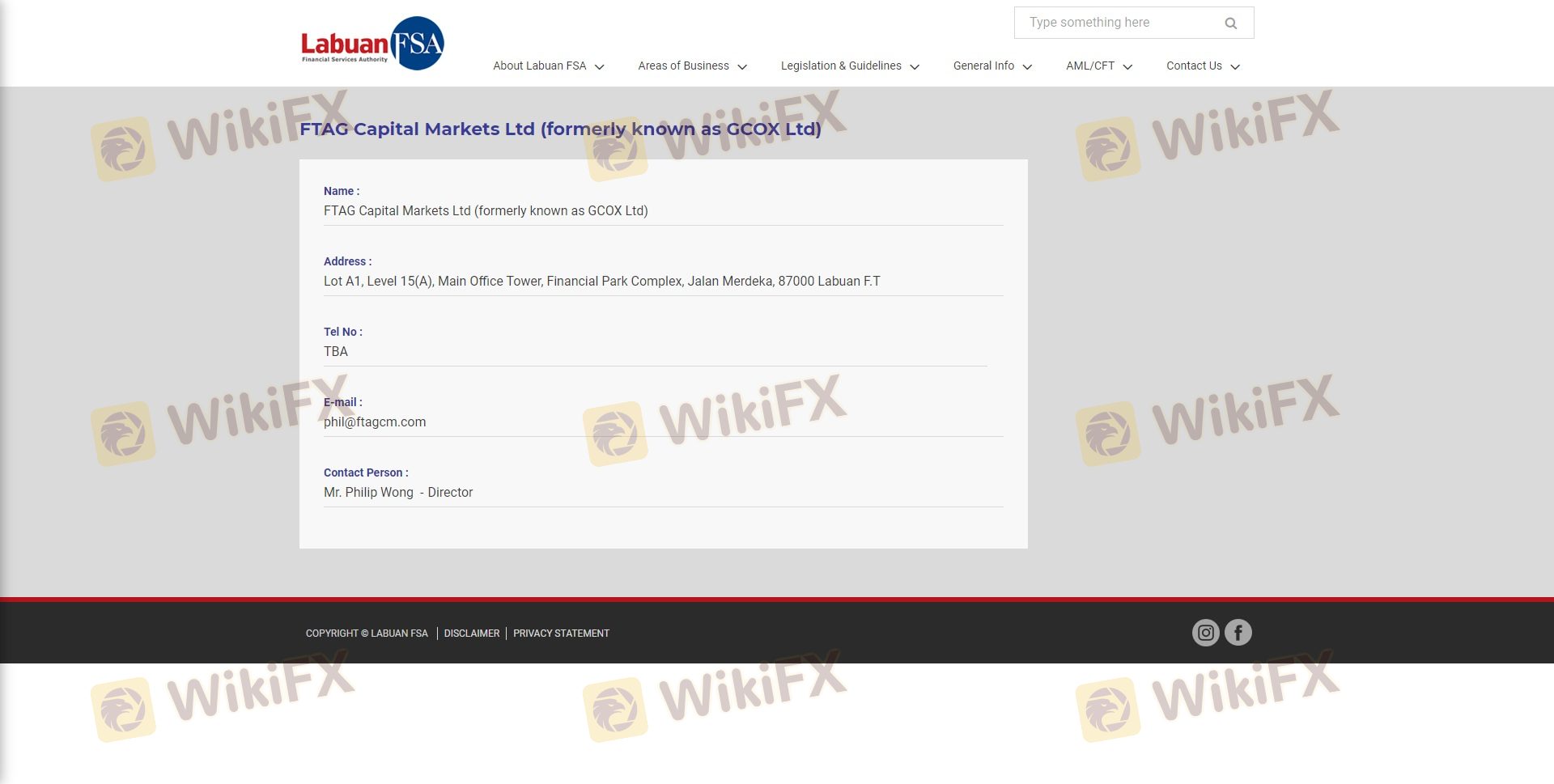
Task: Click the Labuan FSA logo
Action: [372, 44]
